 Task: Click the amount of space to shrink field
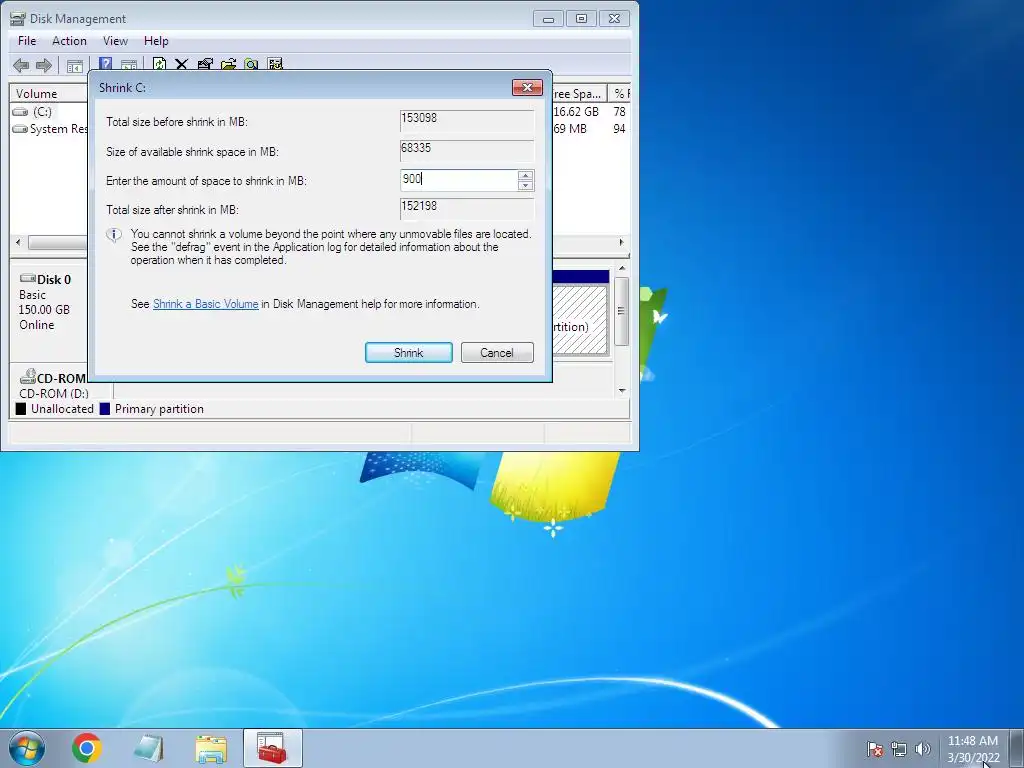coord(458,180)
